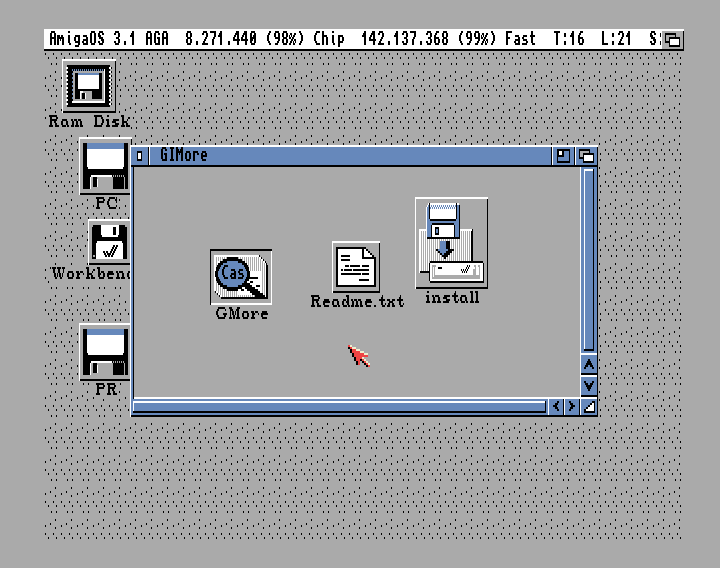Click the GIMore window depth gadget
Viewport: 720px width, 568px height.
pyautogui.click(x=586, y=156)
